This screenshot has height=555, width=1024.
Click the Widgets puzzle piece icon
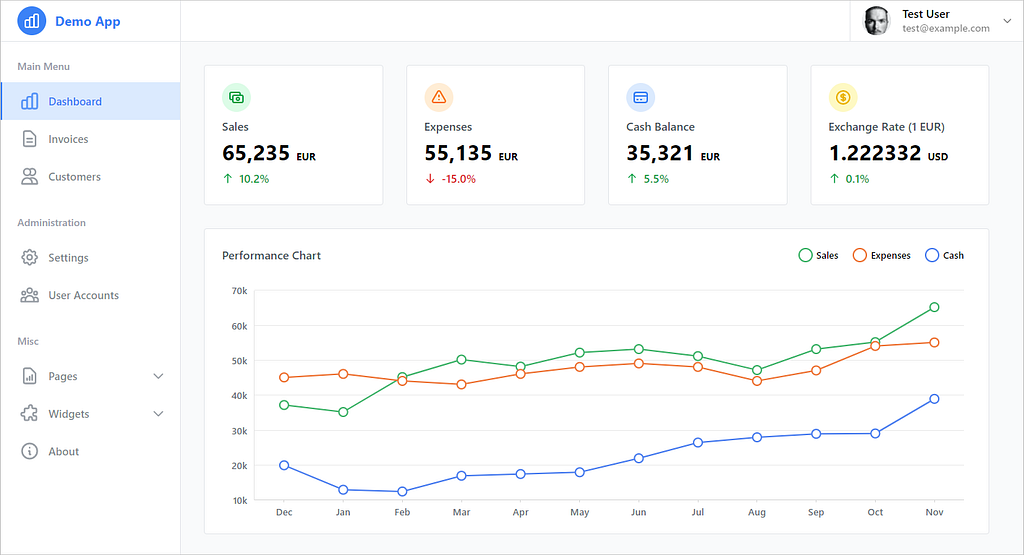pyautogui.click(x=30, y=414)
